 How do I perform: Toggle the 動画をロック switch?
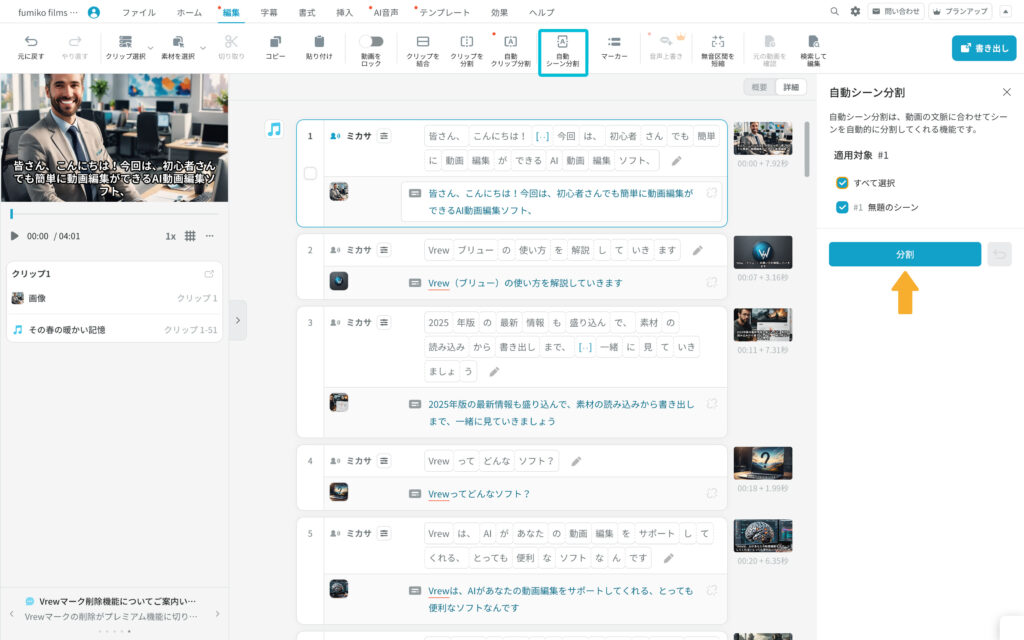(371, 42)
